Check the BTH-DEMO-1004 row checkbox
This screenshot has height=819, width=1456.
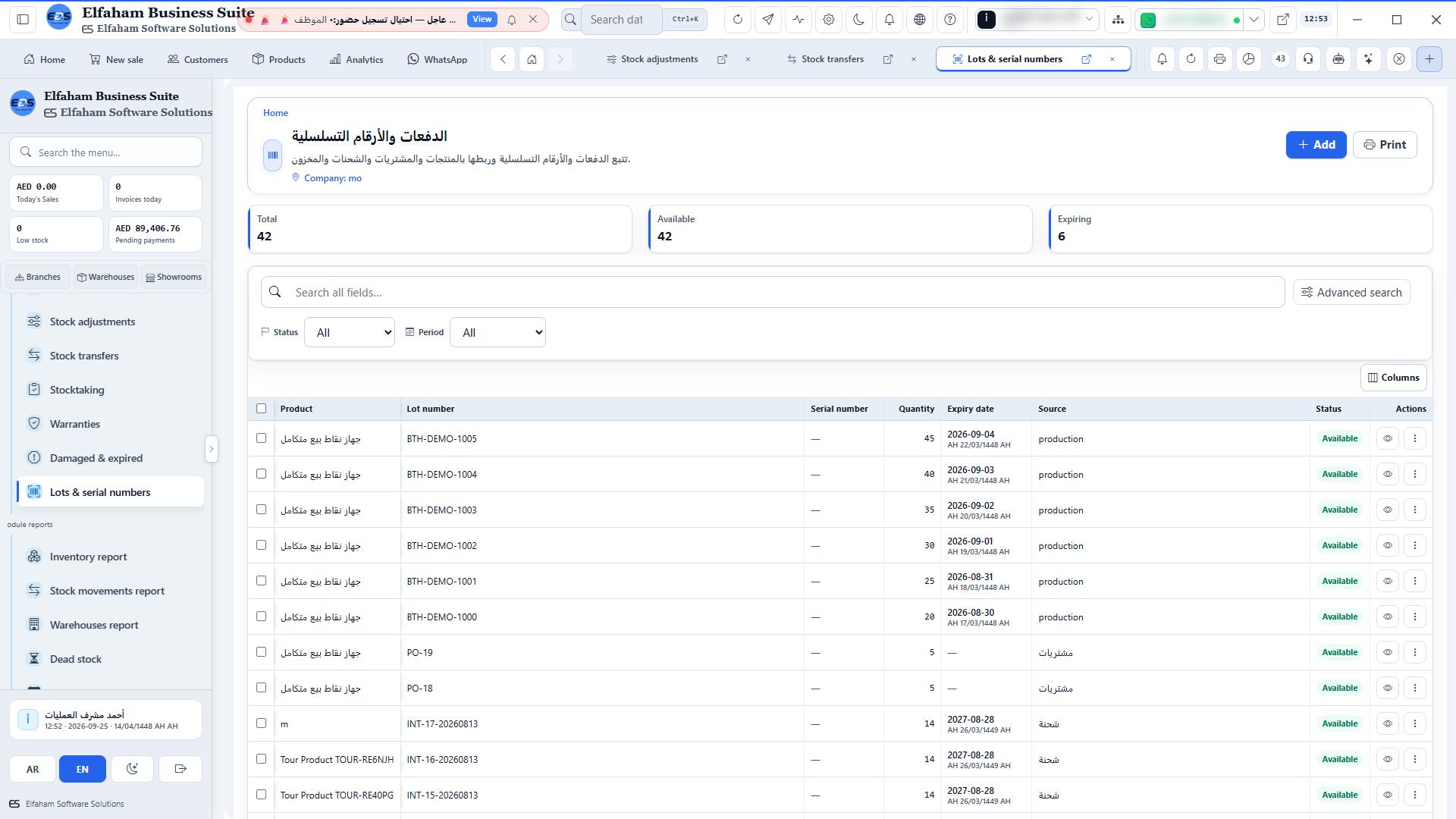[x=262, y=474]
